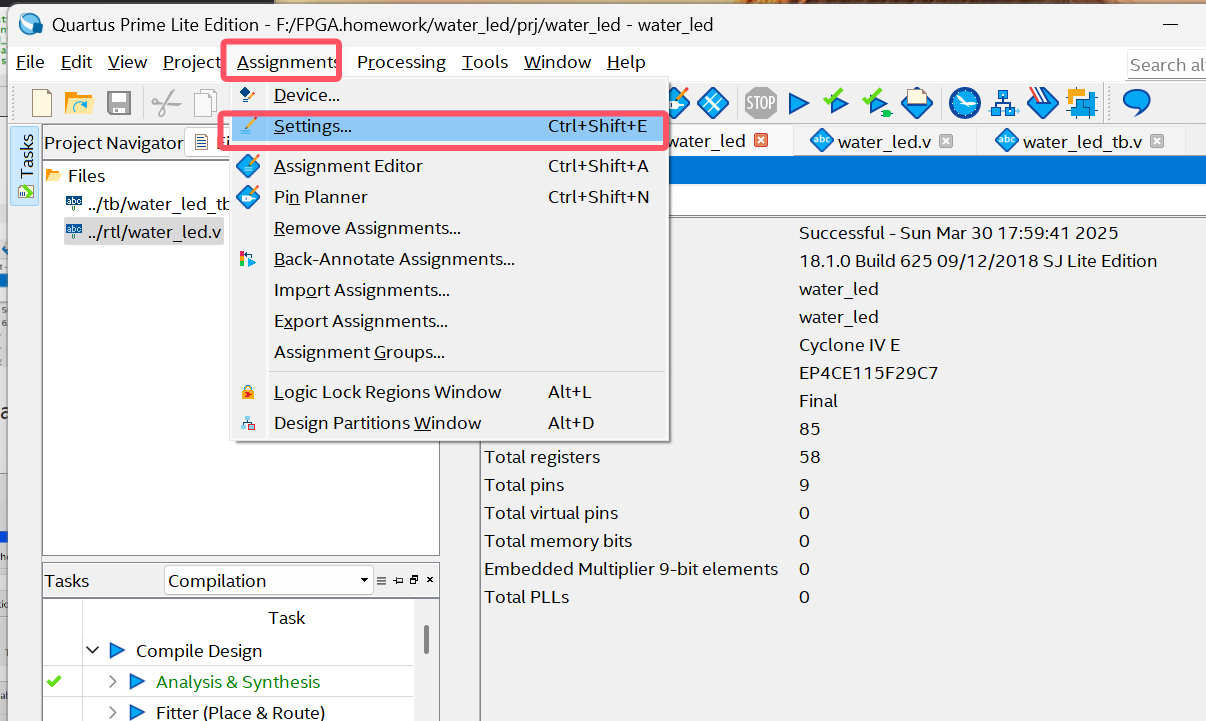Open Design Partitions Window entry
Screen dimensions: 1206x721
pyautogui.click(x=450, y=423)
